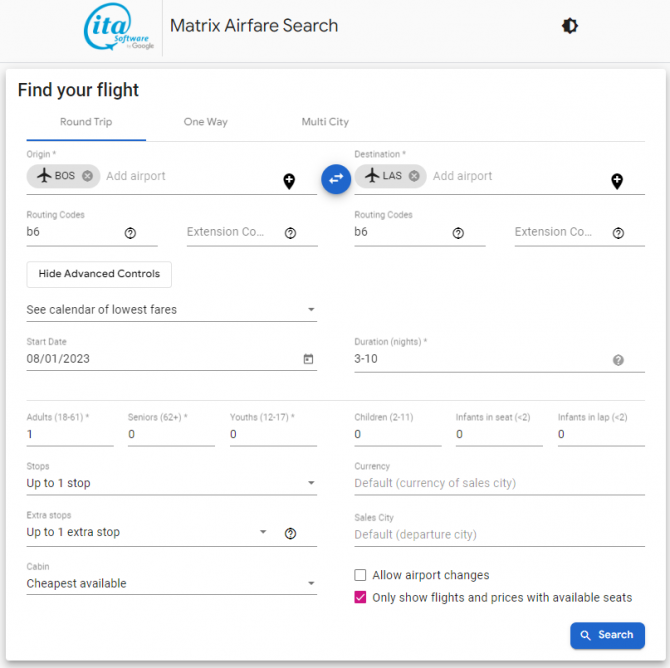670x668 pixels.
Task: Uncheck Only show flights with available seats
Action: [x=360, y=597]
